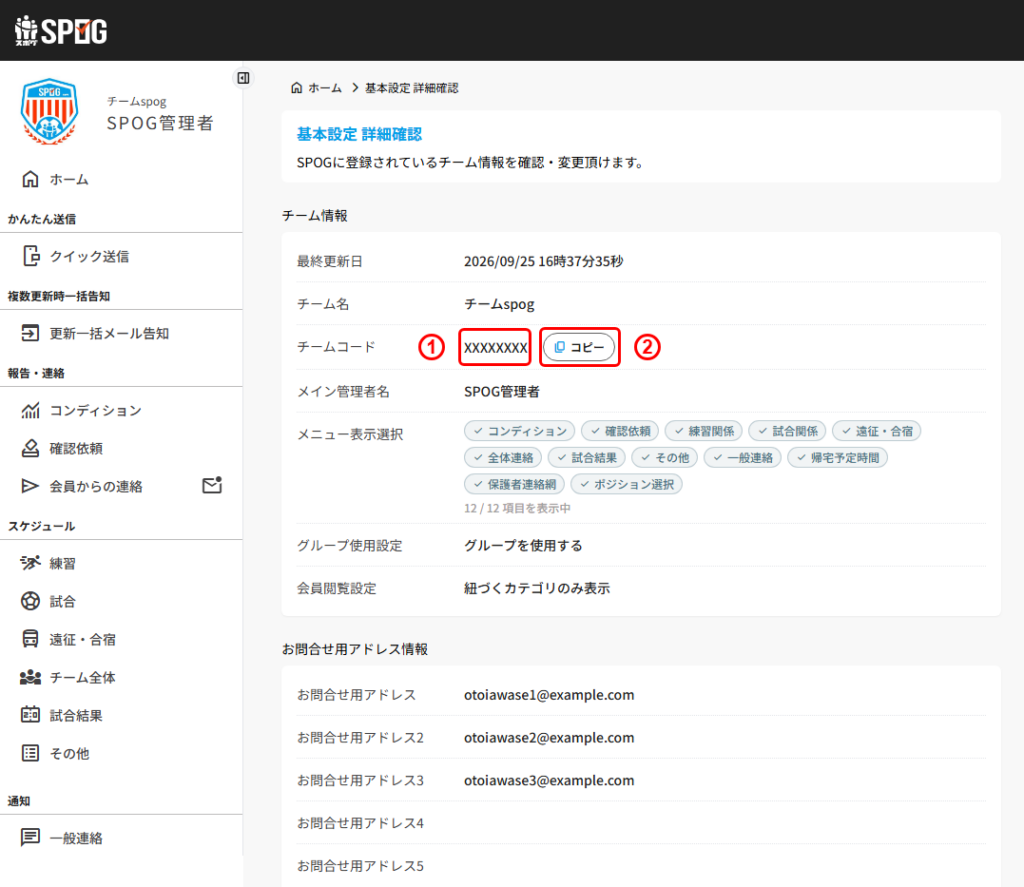This screenshot has width=1024, height=887.
Task: Click the unread mail envelope icon
Action: coord(212,485)
